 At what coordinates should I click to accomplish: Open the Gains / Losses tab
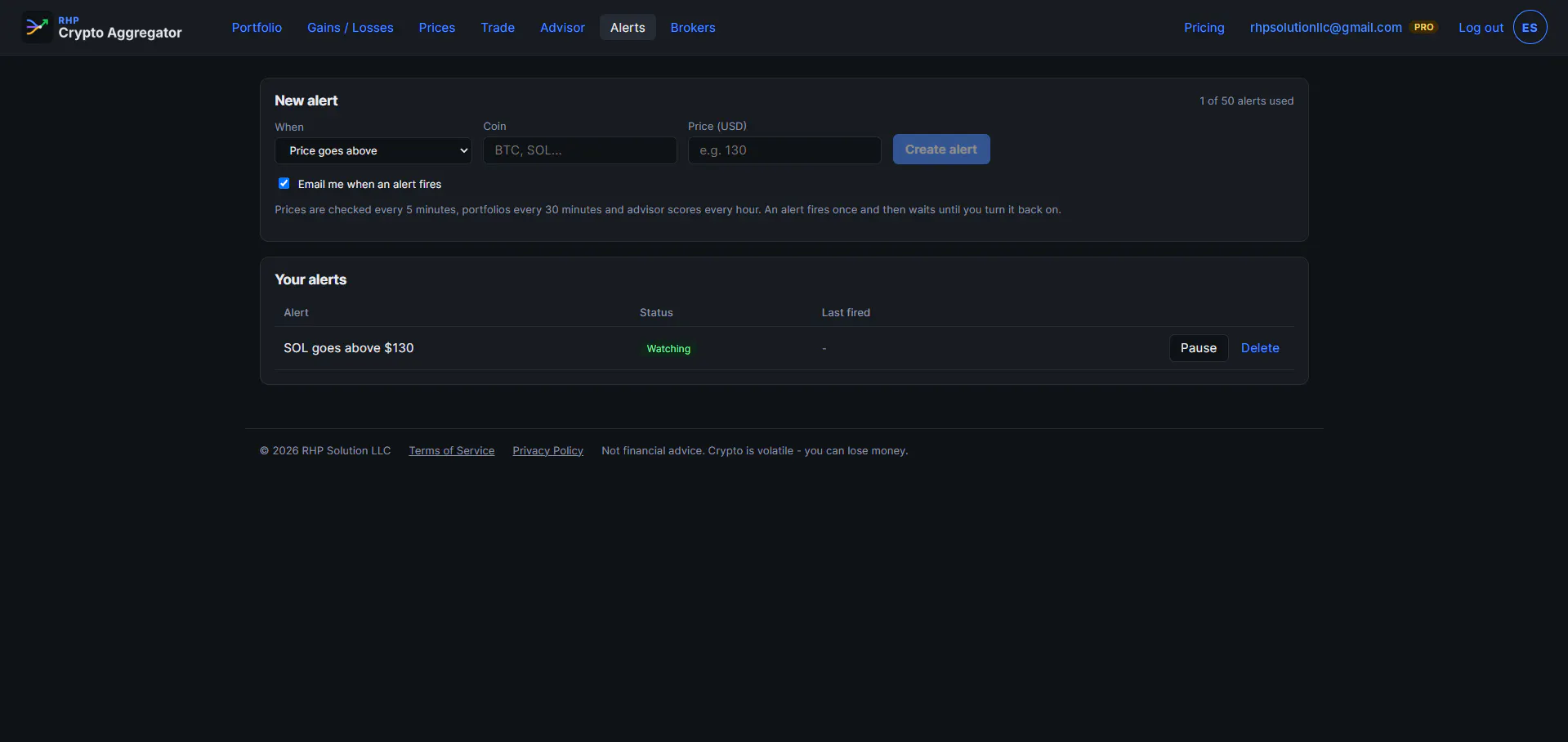click(351, 27)
